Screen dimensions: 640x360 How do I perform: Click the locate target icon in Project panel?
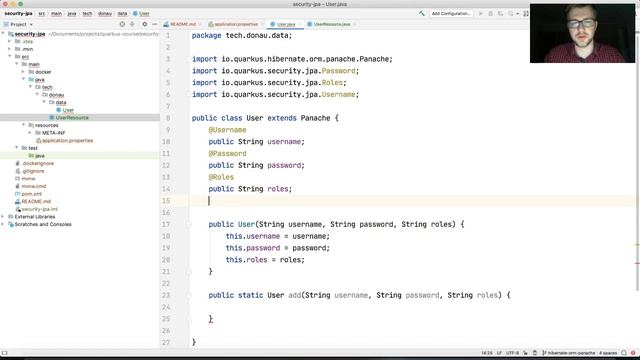122,24
